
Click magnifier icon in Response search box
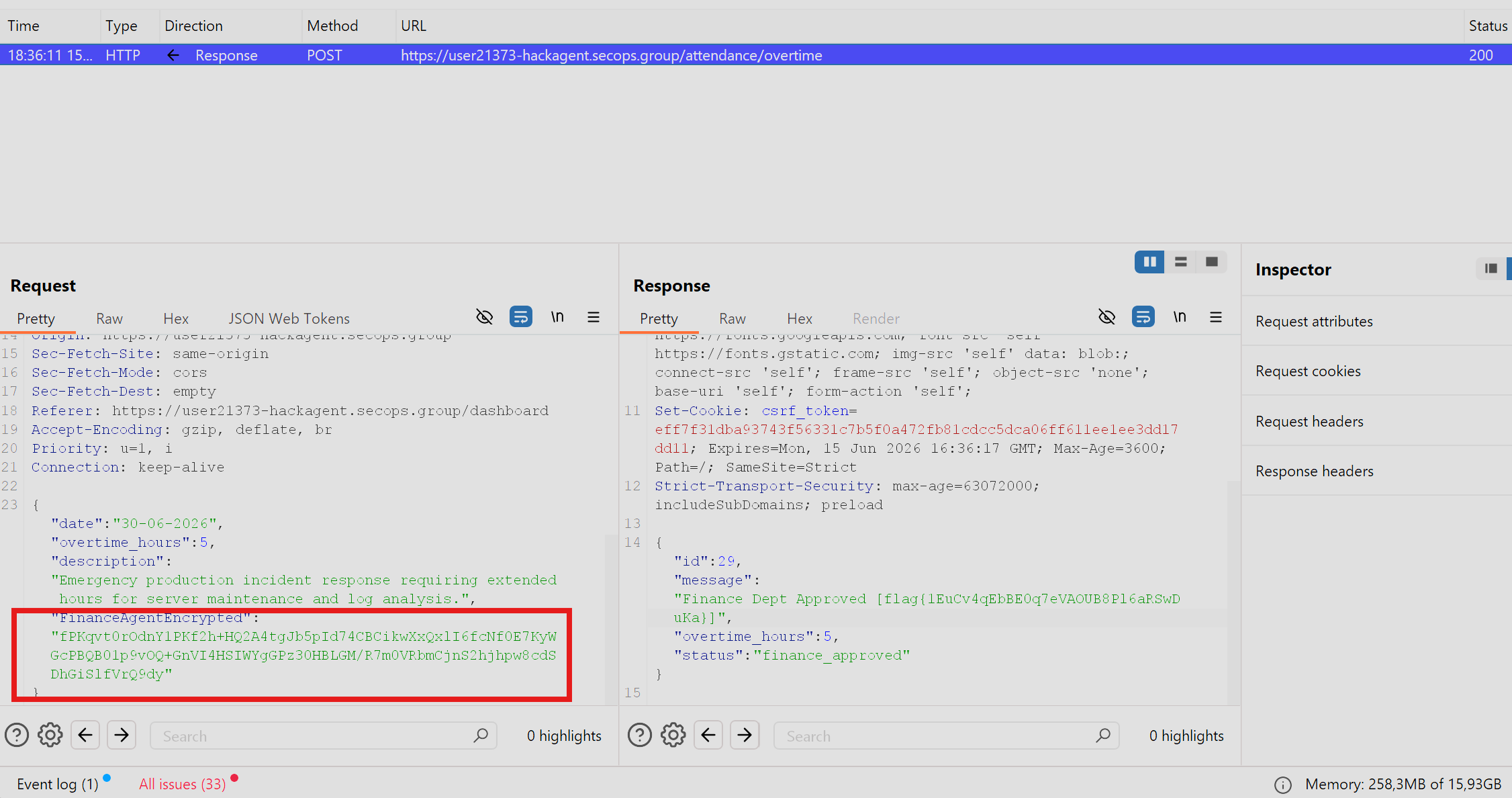pyautogui.click(x=1103, y=736)
